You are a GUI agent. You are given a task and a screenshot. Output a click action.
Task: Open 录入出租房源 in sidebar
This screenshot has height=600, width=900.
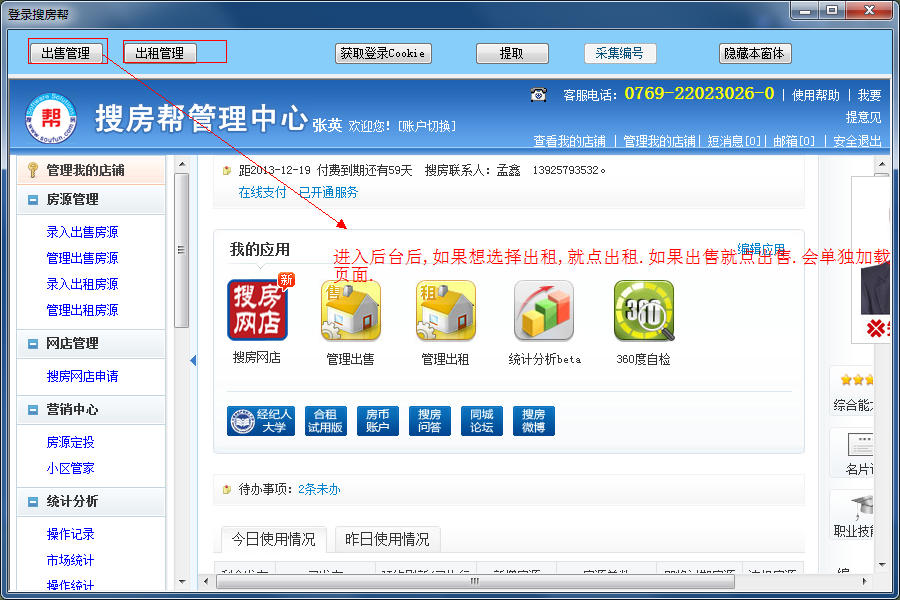(82, 284)
